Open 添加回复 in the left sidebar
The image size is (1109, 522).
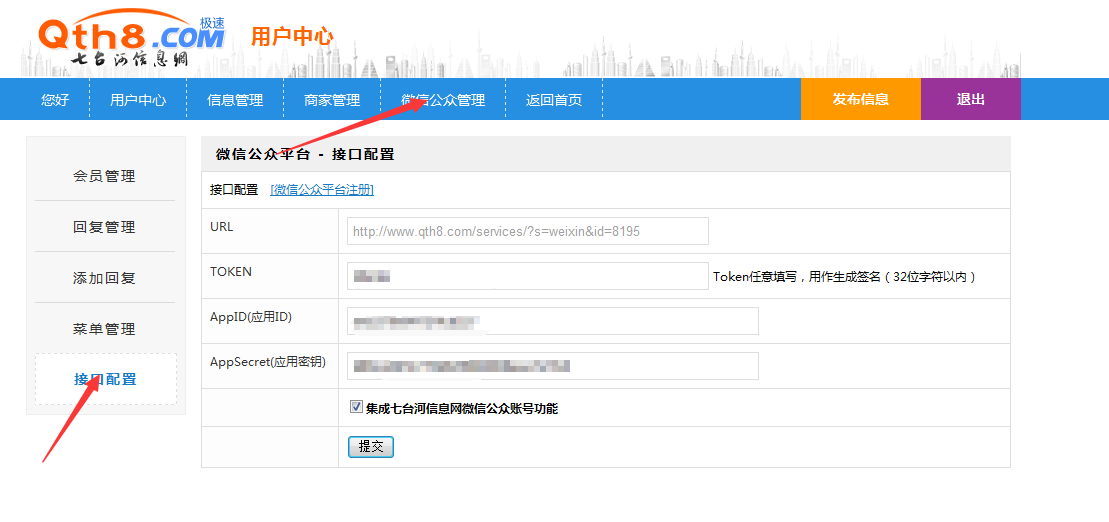click(x=104, y=278)
